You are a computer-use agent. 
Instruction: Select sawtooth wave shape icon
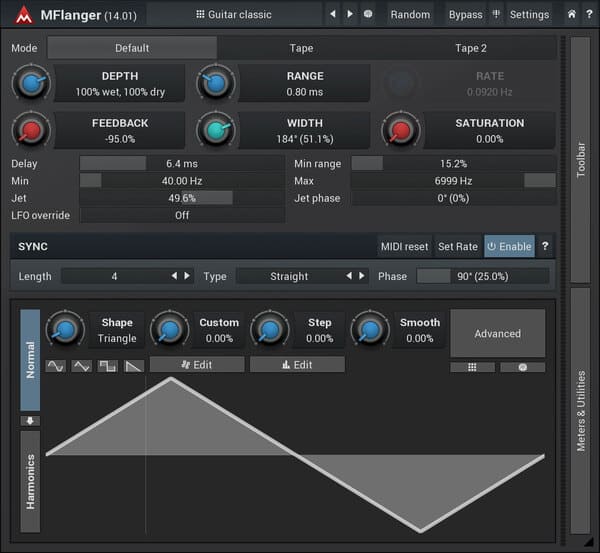pyautogui.click(x=134, y=366)
